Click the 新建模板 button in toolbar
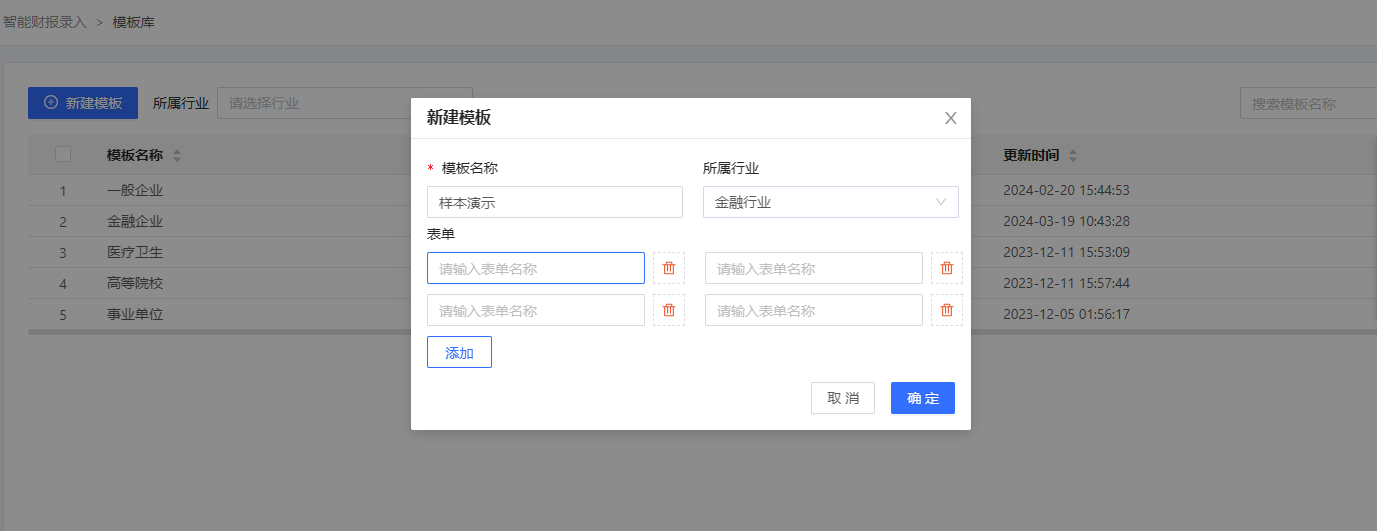Screen dimensions: 1377x531 click(83, 103)
